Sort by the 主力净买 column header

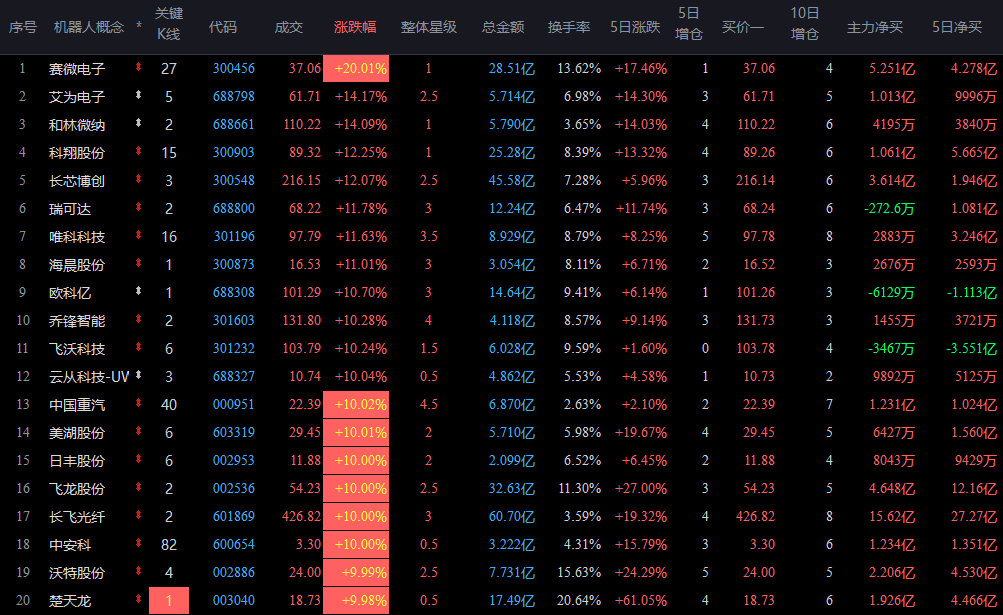(x=875, y=27)
